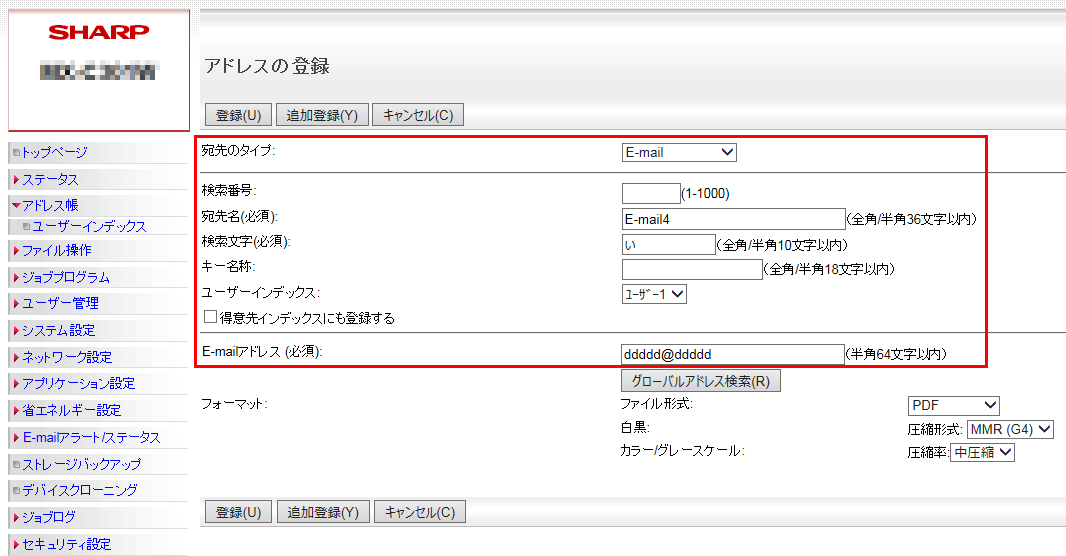Click the E-mailアドレス input field
This screenshot has height=556, width=1066.
click(x=732, y=354)
